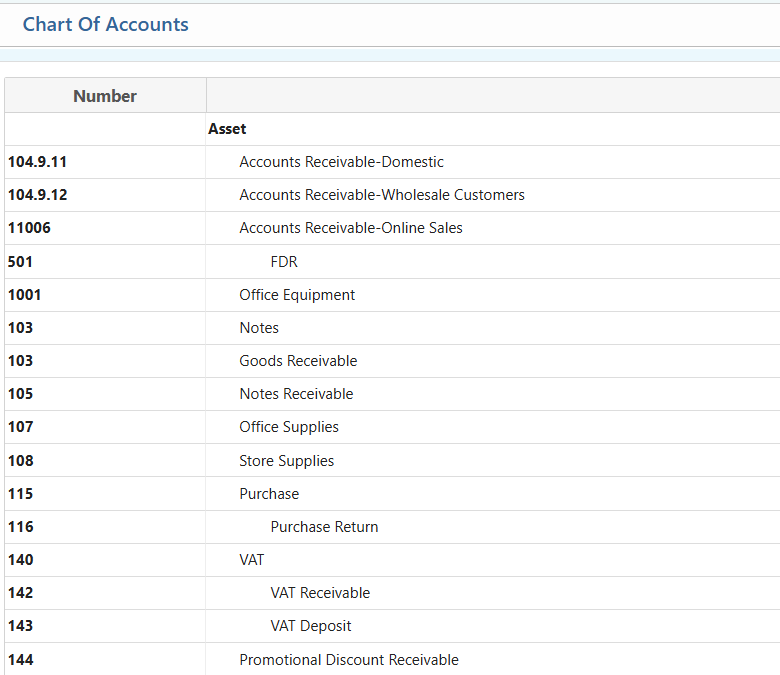Select the FDR sub-account
The height and width of the screenshot is (675, 780).
(284, 262)
